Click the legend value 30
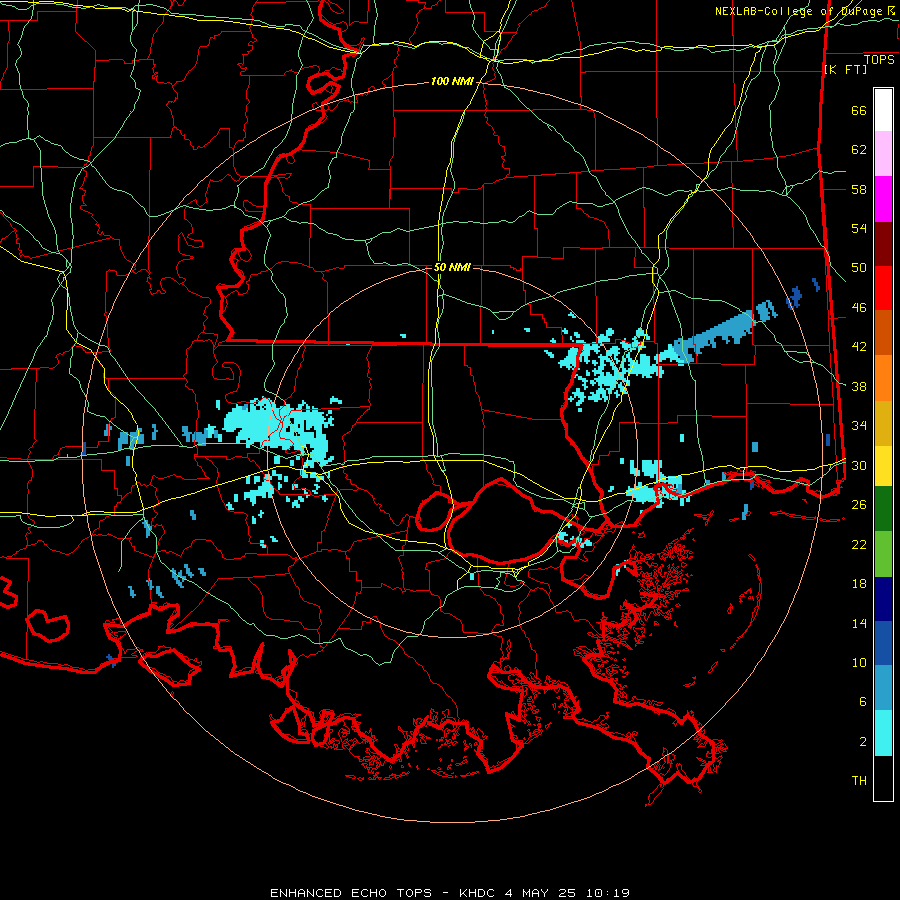Image resolution: width=900 pixels, height=900 pixels. pyautogui.click(x=859, y=465)
